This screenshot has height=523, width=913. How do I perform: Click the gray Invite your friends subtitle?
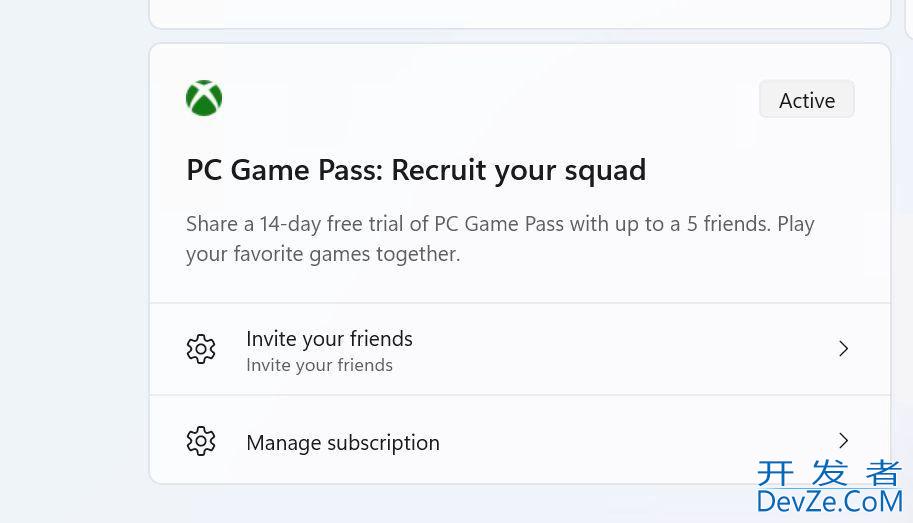pos(319,365)
